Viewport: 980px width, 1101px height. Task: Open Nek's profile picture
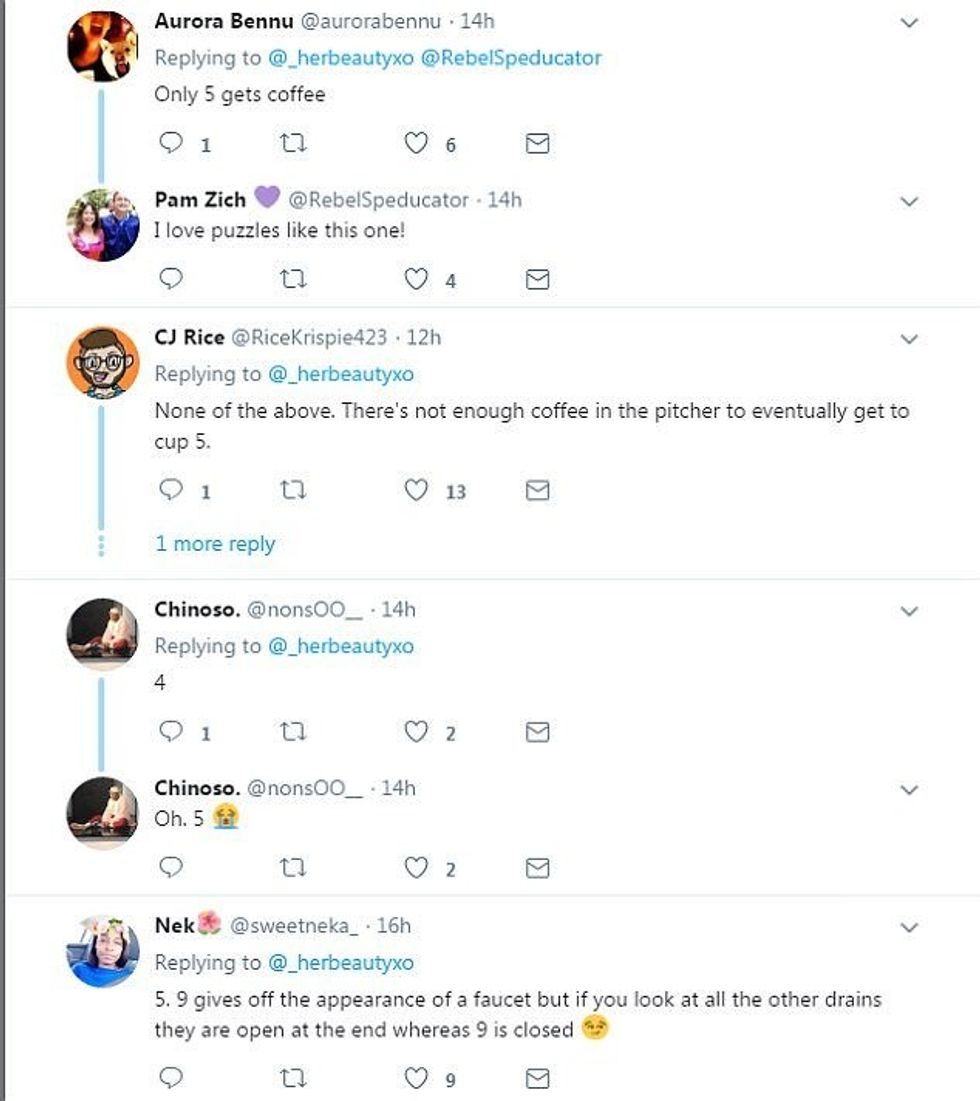102,950
